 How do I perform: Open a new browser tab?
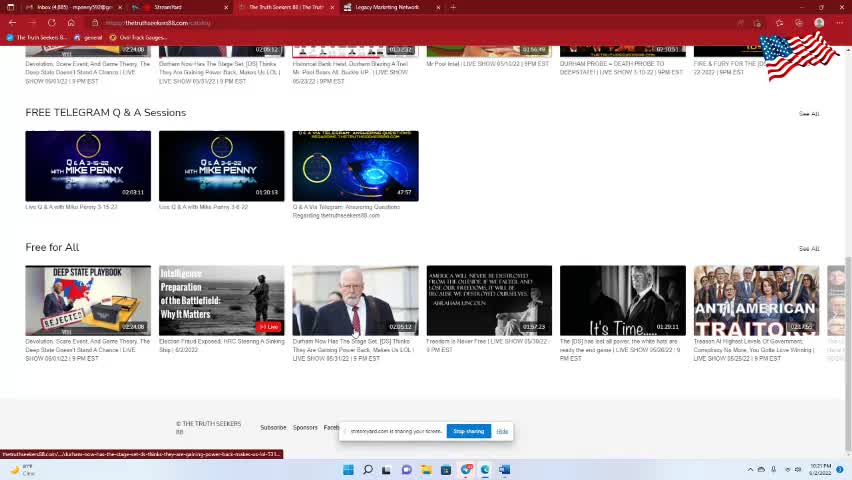453,7
